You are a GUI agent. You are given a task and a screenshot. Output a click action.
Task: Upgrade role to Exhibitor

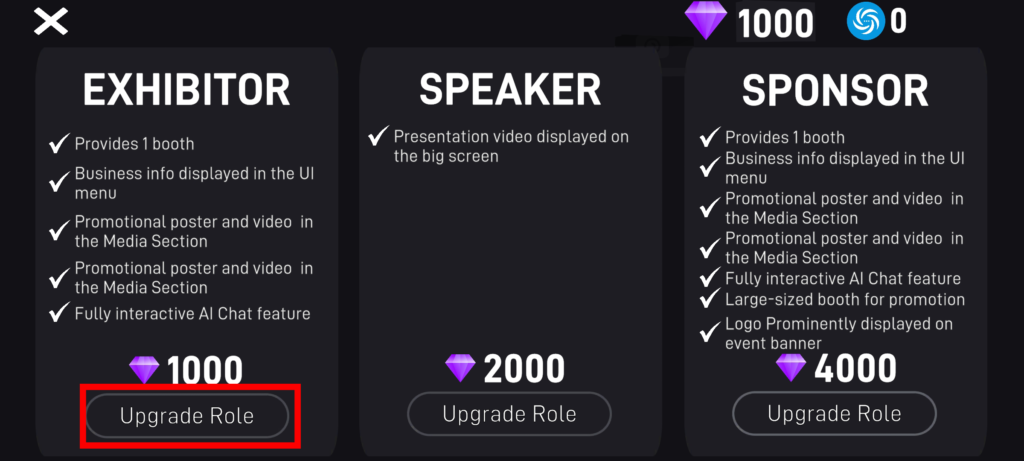(187, 416)
